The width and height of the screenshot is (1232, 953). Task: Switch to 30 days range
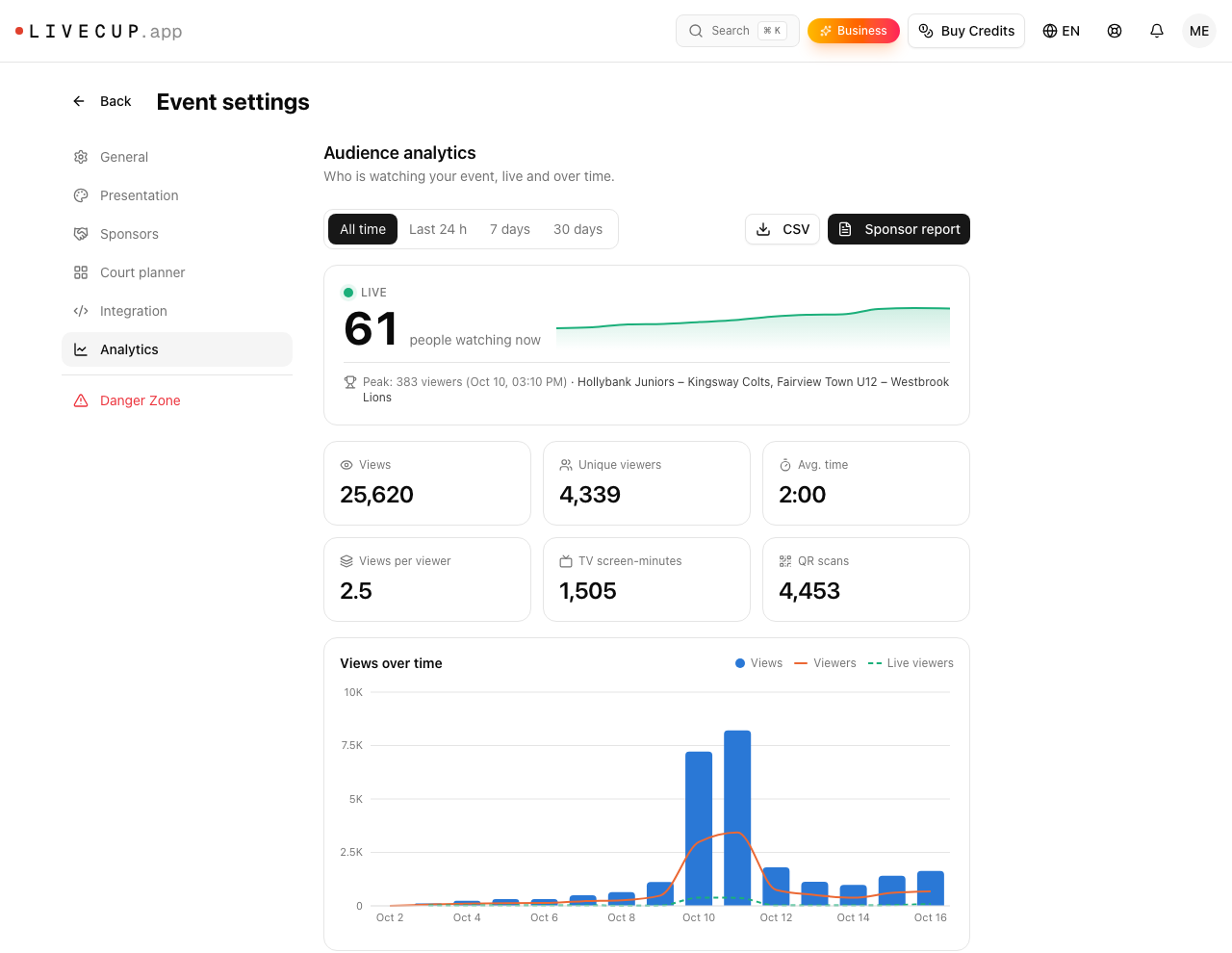577,229
